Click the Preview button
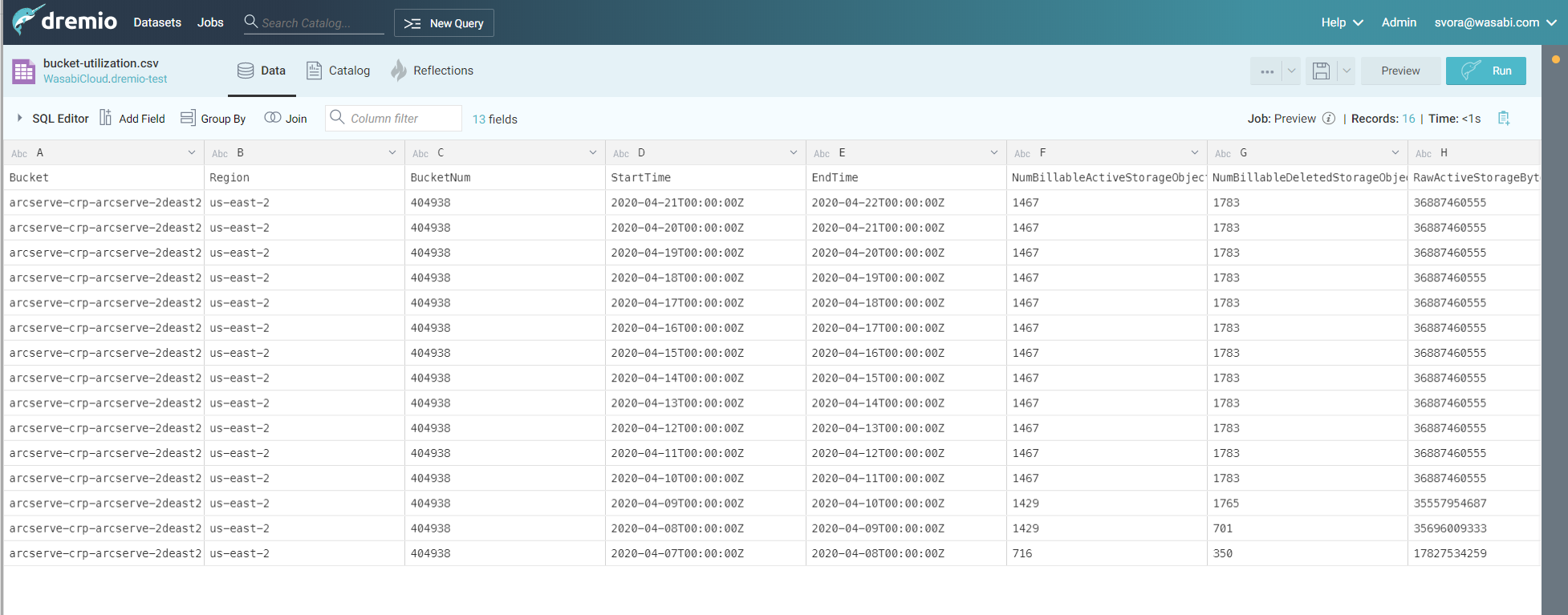Screen dimensions: 1568x615 pos(1400,71)
